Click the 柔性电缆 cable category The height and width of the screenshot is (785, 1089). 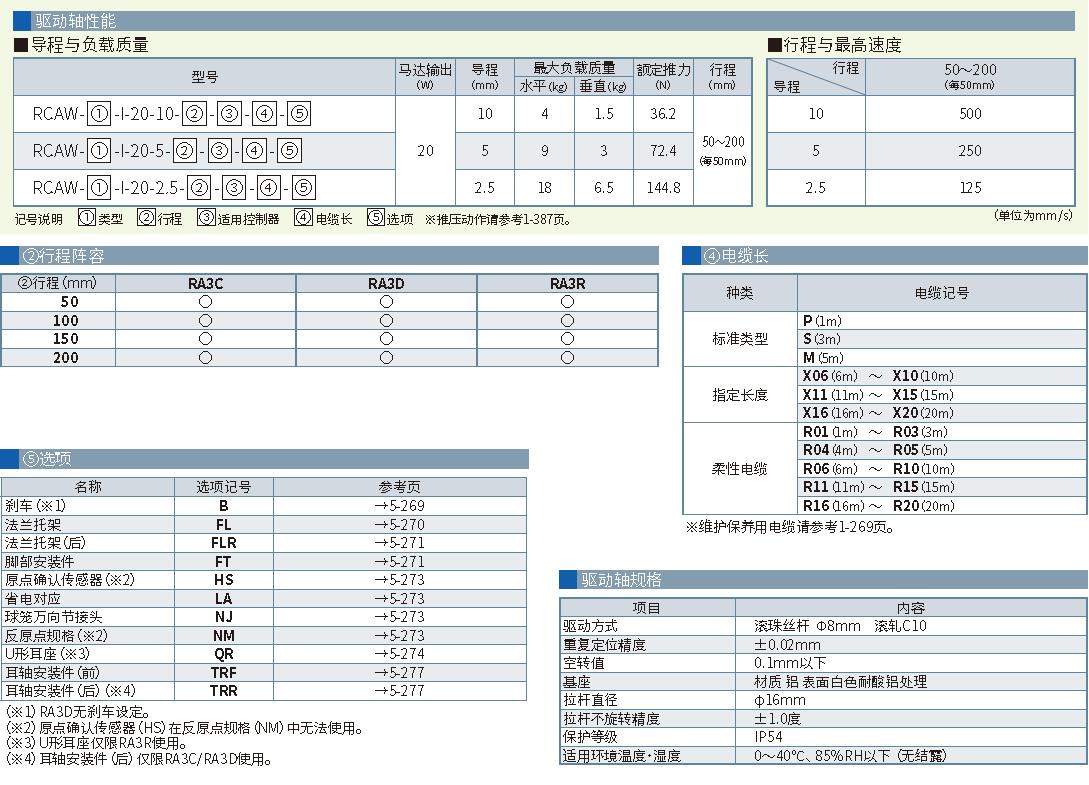740,469
